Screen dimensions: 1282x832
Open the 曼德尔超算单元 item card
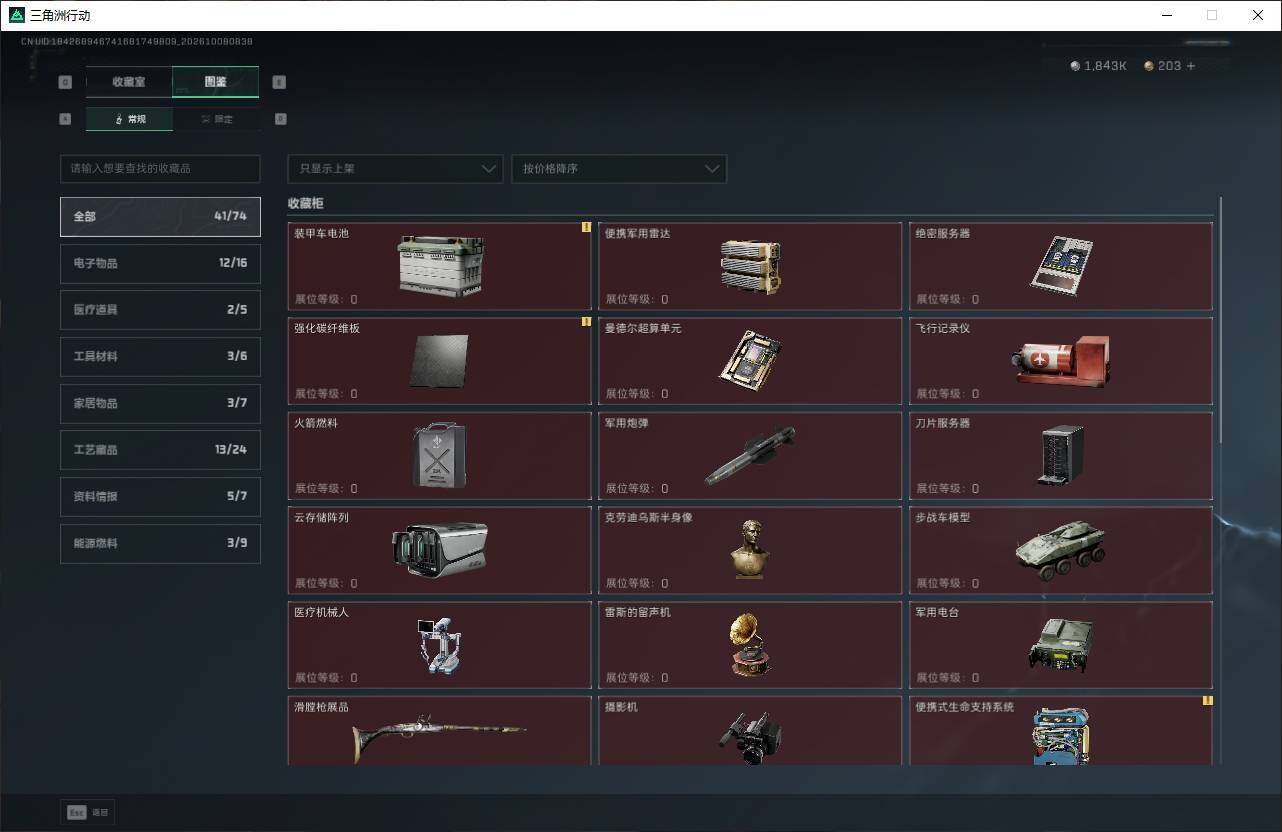tap(750, 360)
